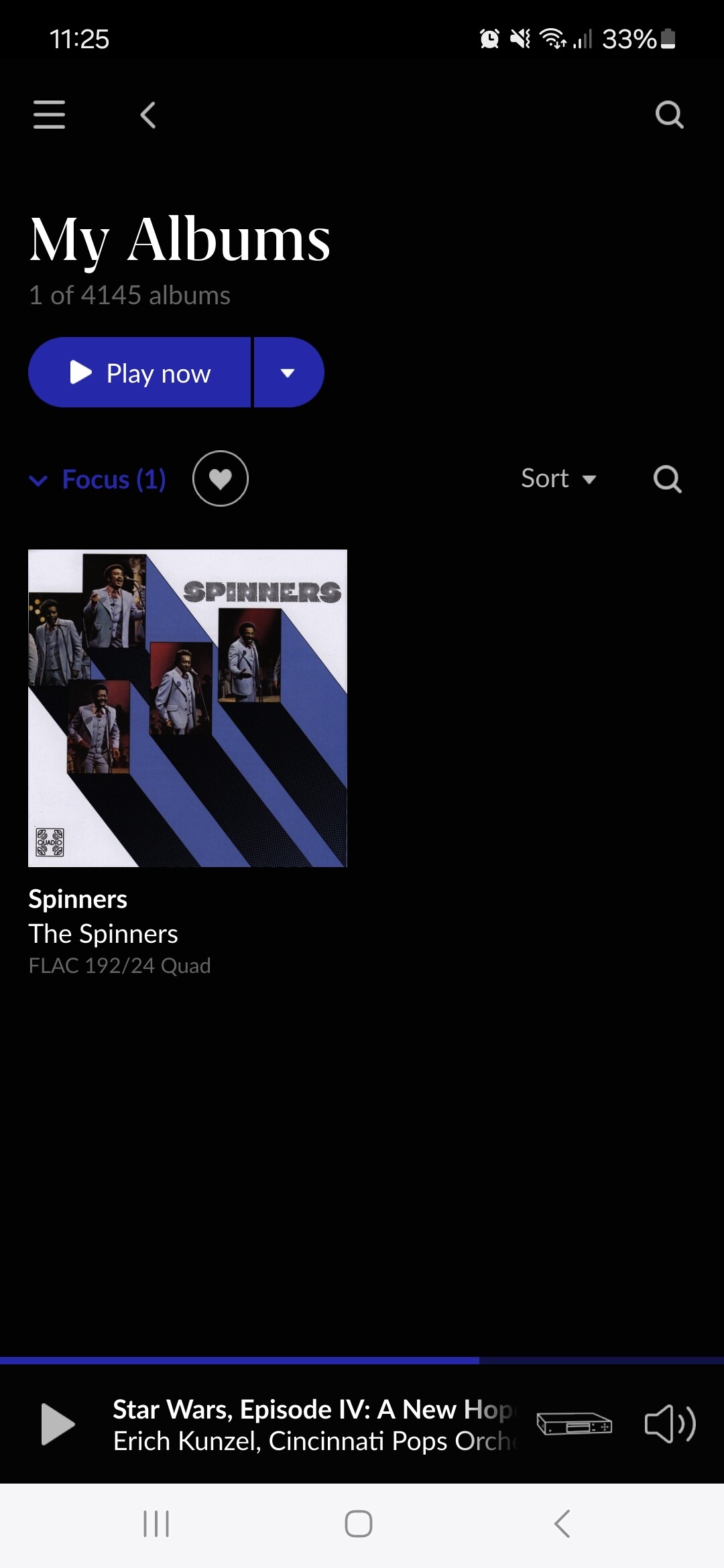Toggle the heart favorites filter
Screen dimensions: 724x1568
coord(221,478)
